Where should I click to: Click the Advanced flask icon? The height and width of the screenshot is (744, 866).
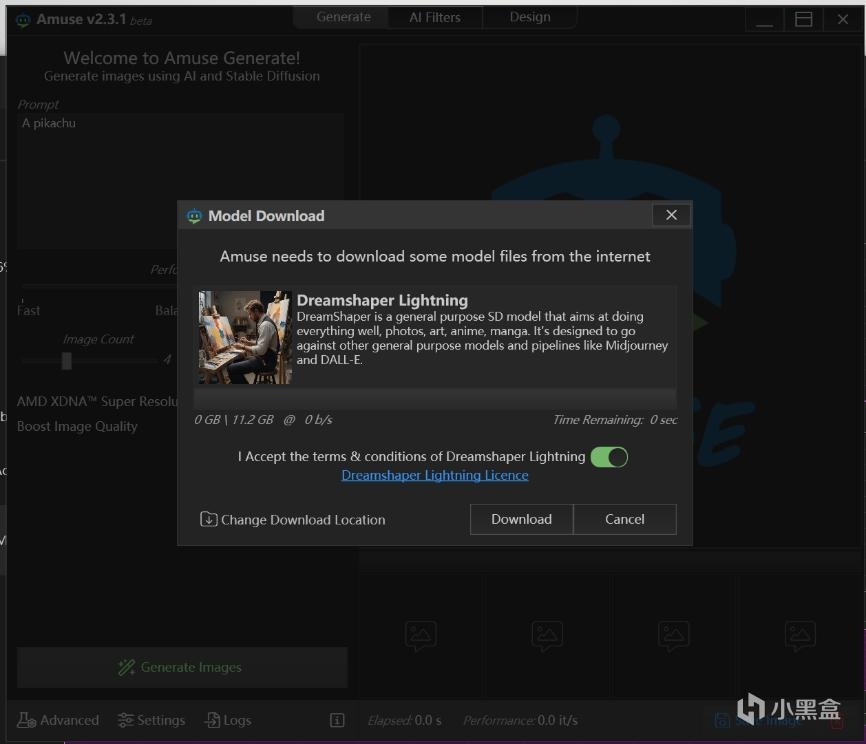click(26, 720)
